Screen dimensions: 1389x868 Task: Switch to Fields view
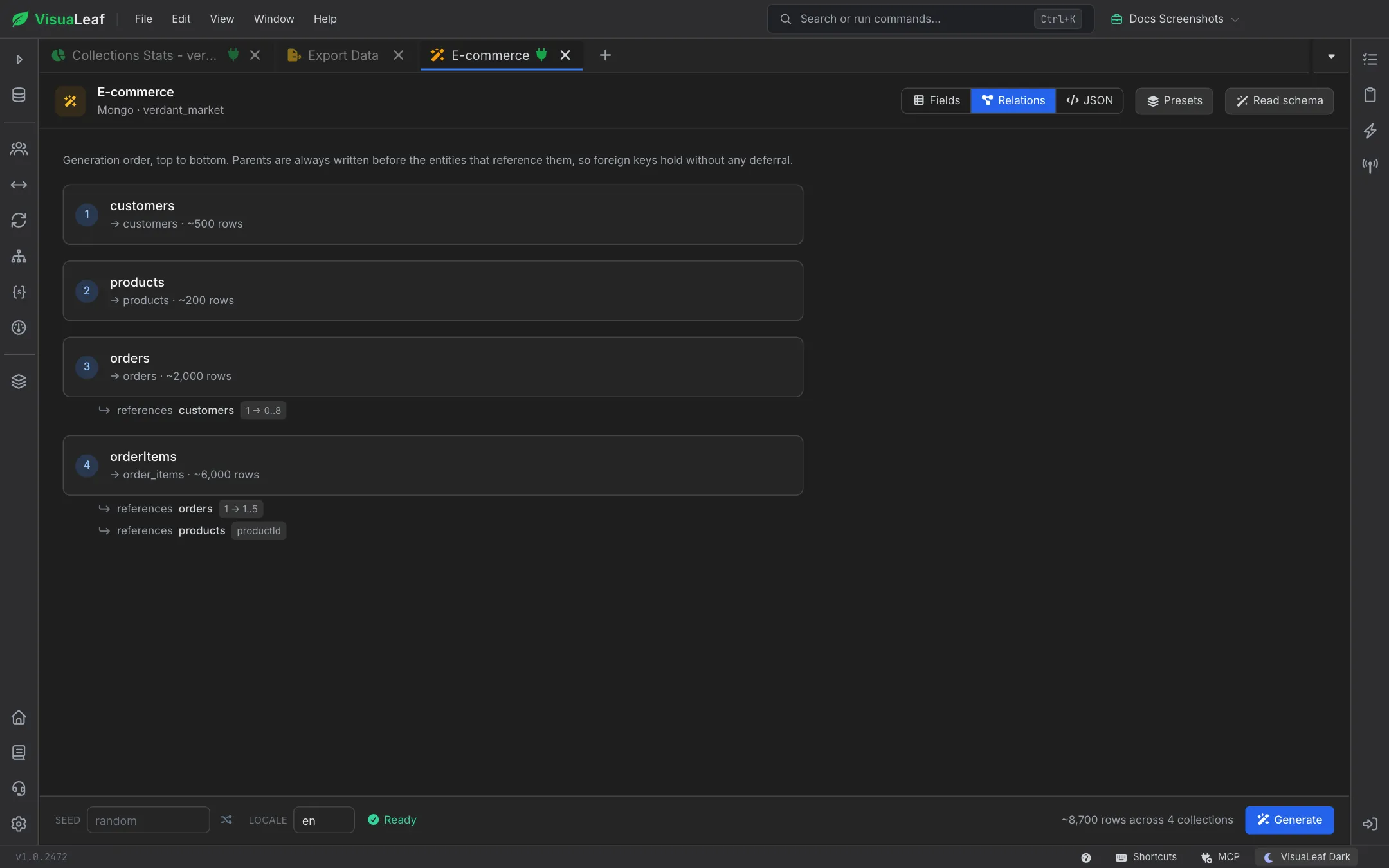(x=936, y=100)
